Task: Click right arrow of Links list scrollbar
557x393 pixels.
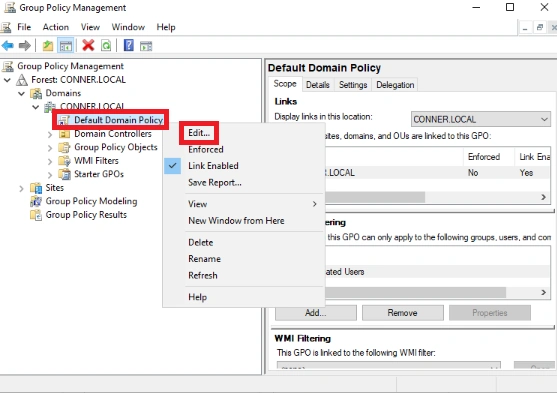Action: 544,197
